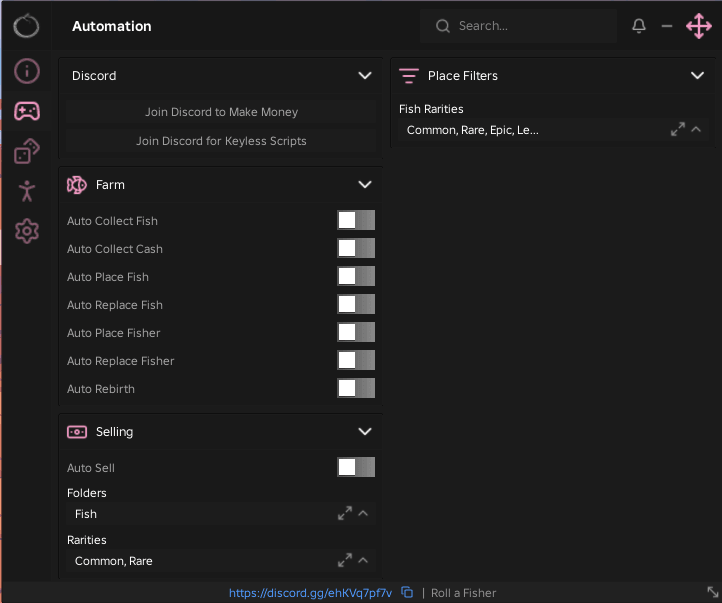Collapse the Place Filters section chevron
This screenshot has height=603, width=722.
(x=698, y=75)
